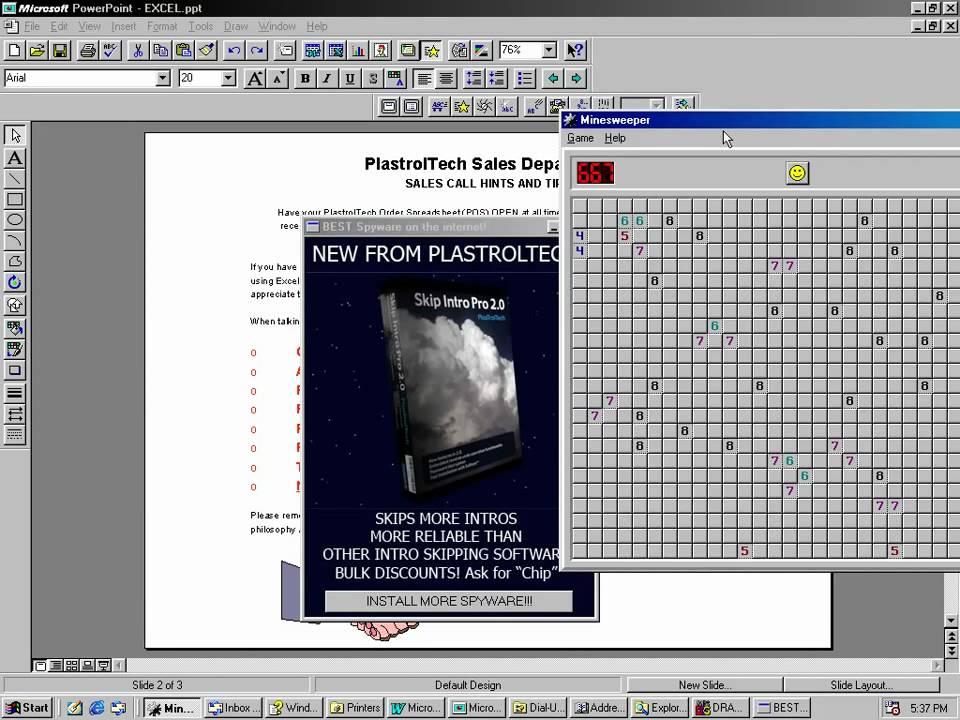Select the Text tool in drawing toolbar
The height and width of the screenshot is (720, 960).
click(x=15, y=158)
